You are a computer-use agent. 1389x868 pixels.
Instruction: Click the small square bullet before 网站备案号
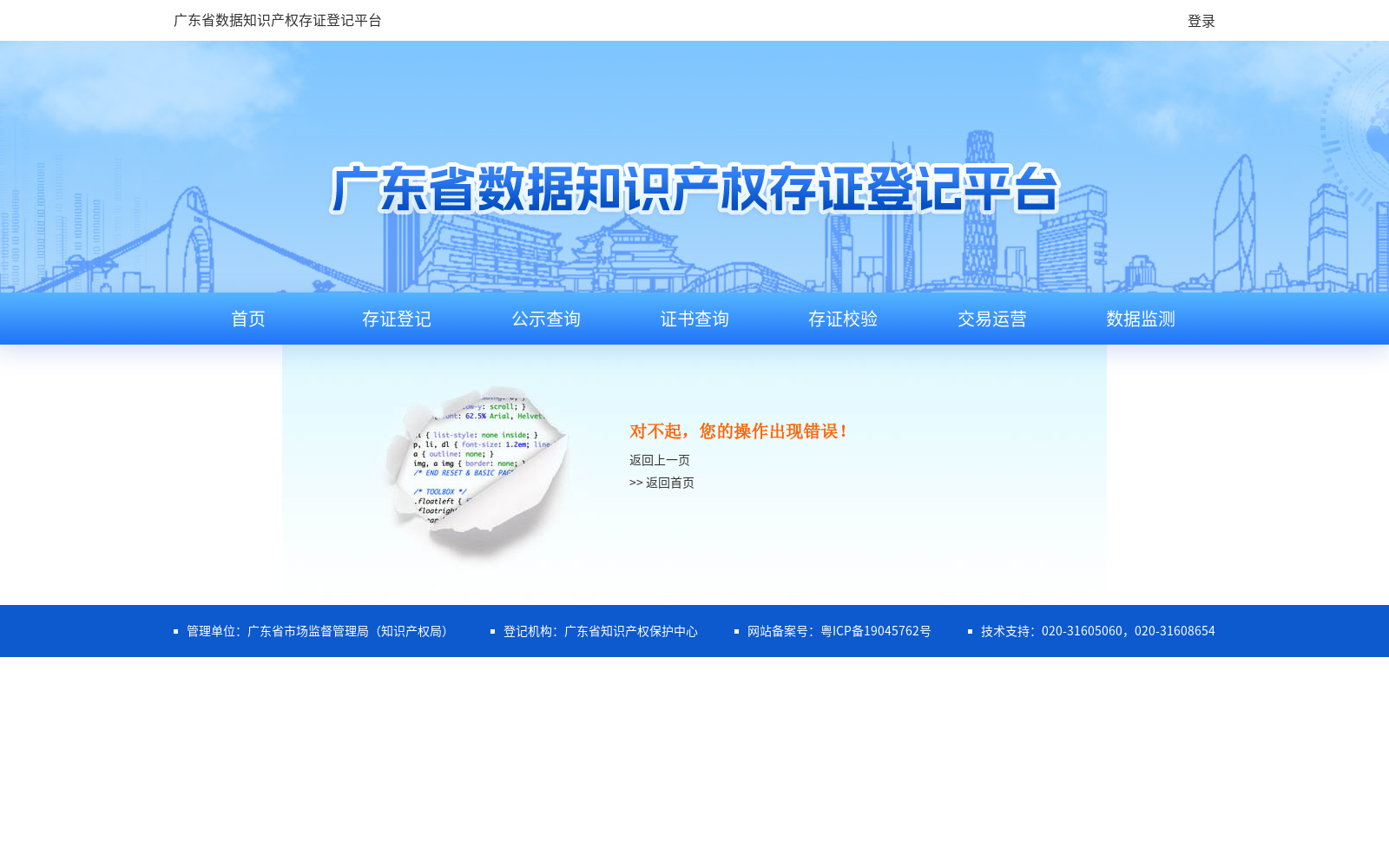point(735,631)
